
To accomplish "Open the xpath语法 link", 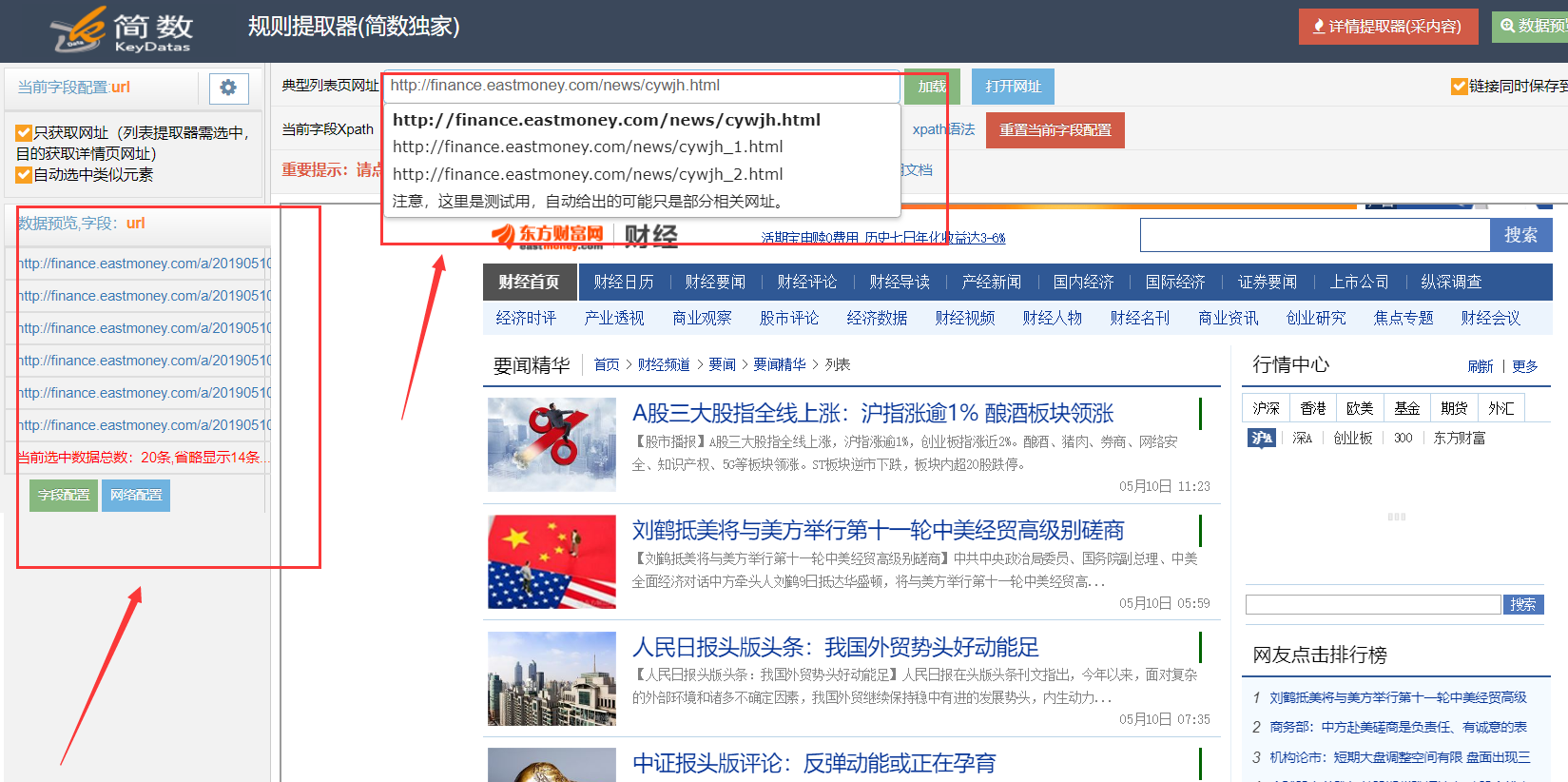I will [943, 129].
